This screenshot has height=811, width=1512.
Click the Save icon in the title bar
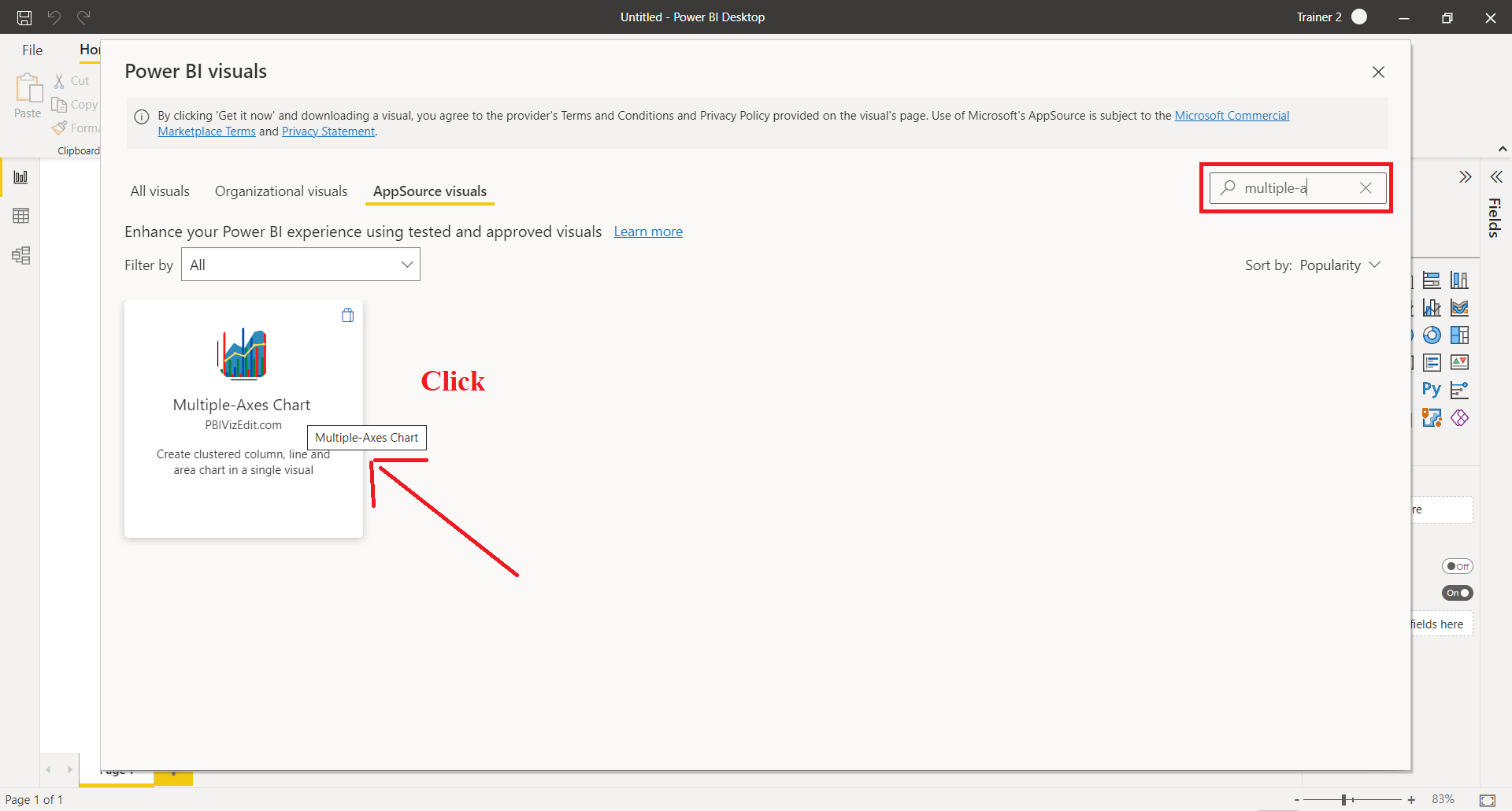coord(24,17)
